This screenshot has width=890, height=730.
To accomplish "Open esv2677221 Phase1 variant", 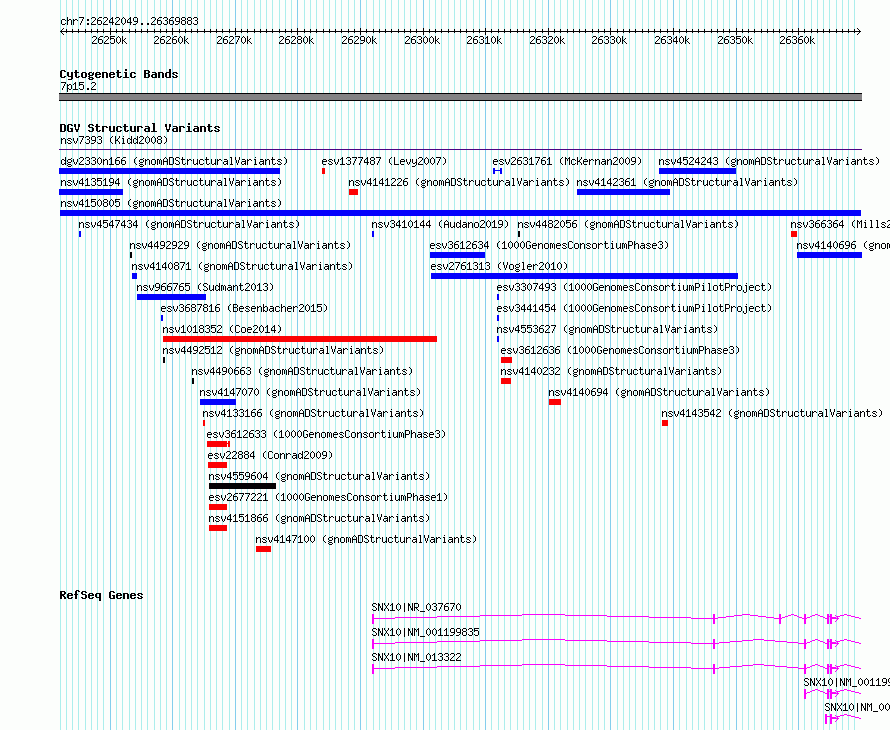I will (328, 497).
